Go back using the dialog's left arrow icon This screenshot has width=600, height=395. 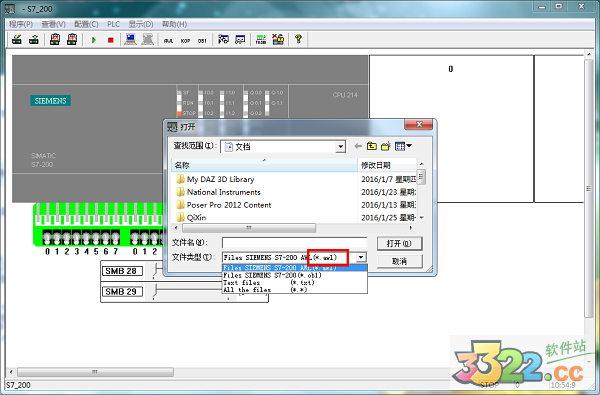pos(358,146)
